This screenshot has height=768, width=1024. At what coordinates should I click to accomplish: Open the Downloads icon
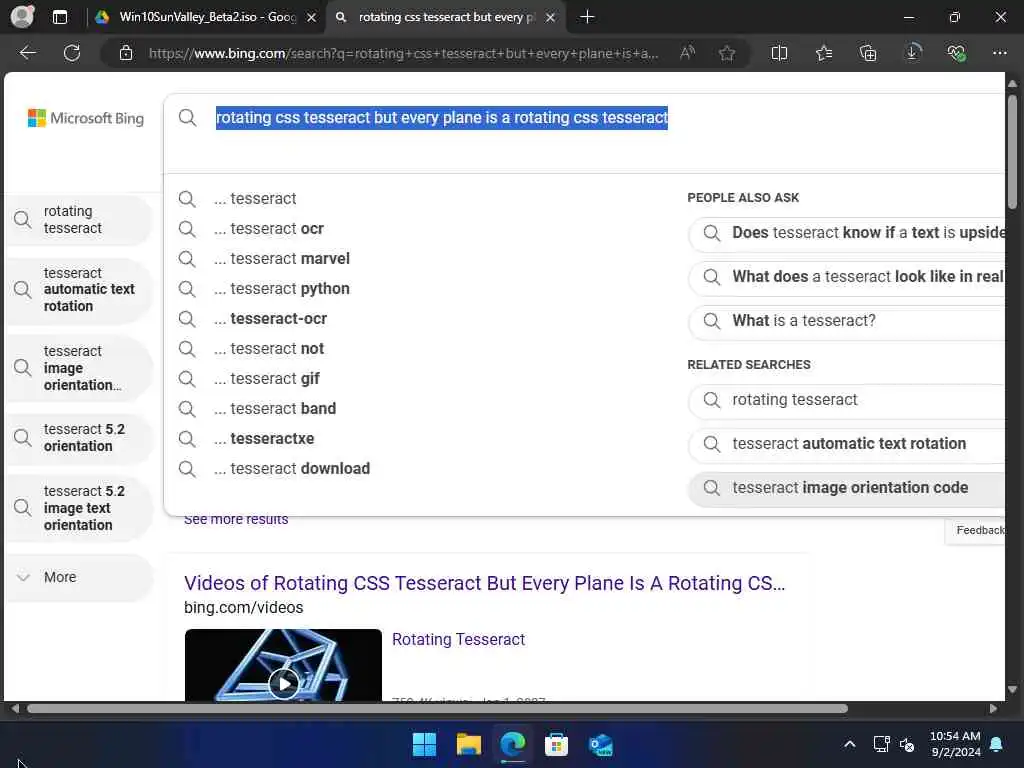pyautogui.click(x=912, y=53)
